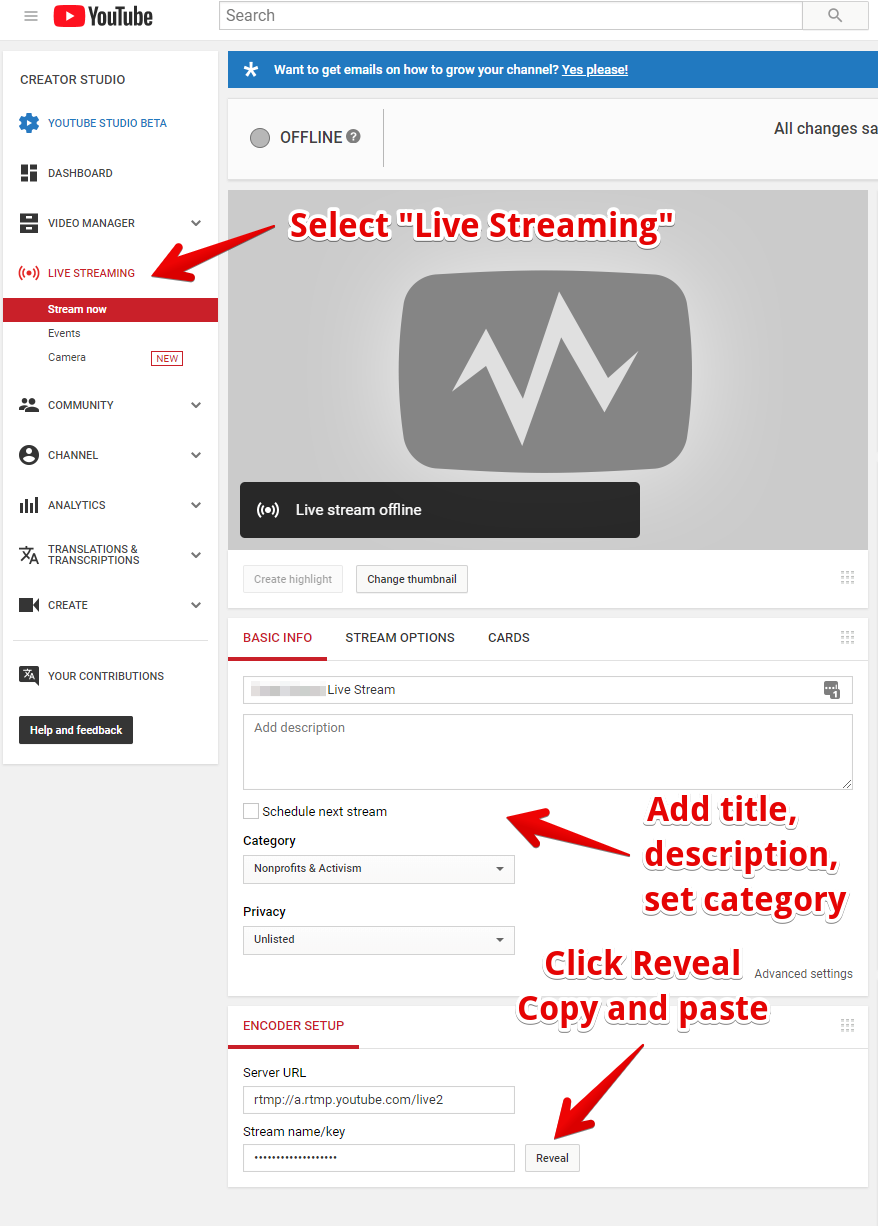Click the YouTube logo
Viewport: 878px width, 1226px height.
click(x=103, y=16)
